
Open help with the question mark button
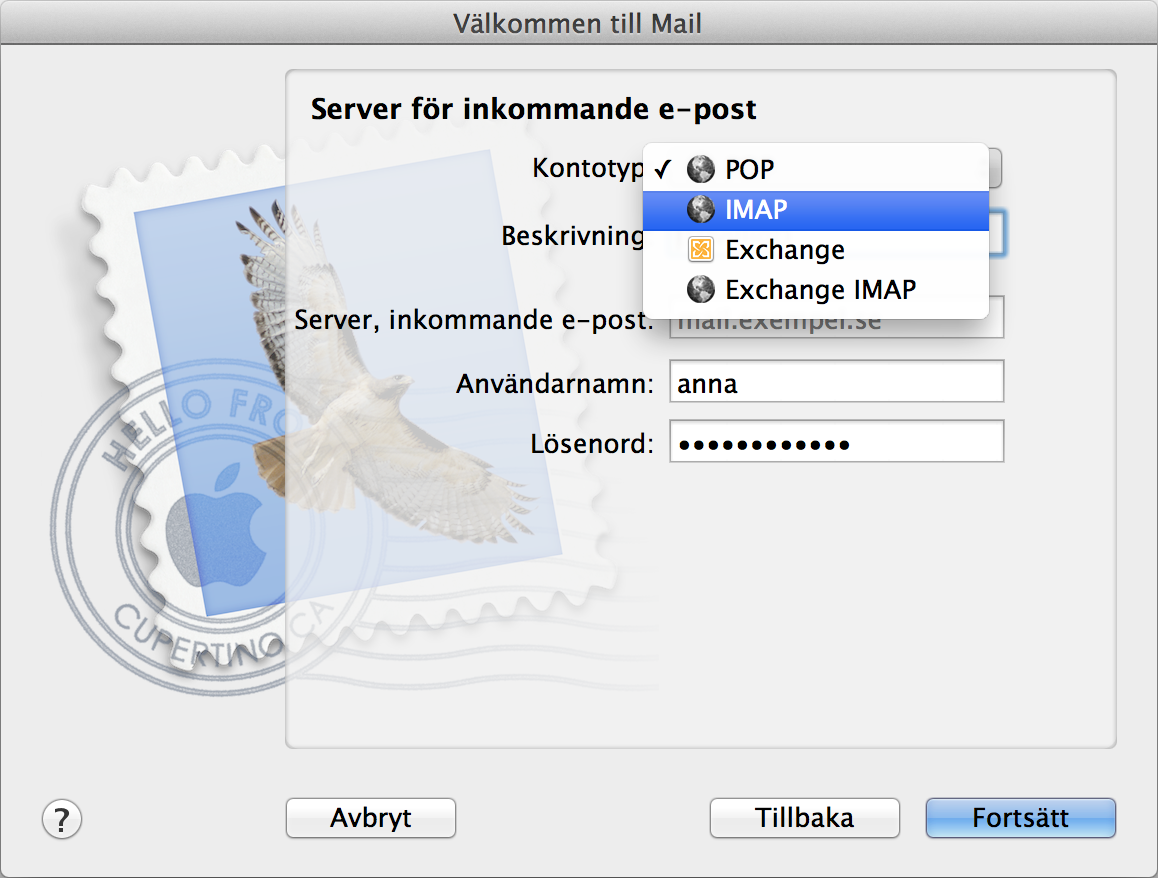[62, 819]
